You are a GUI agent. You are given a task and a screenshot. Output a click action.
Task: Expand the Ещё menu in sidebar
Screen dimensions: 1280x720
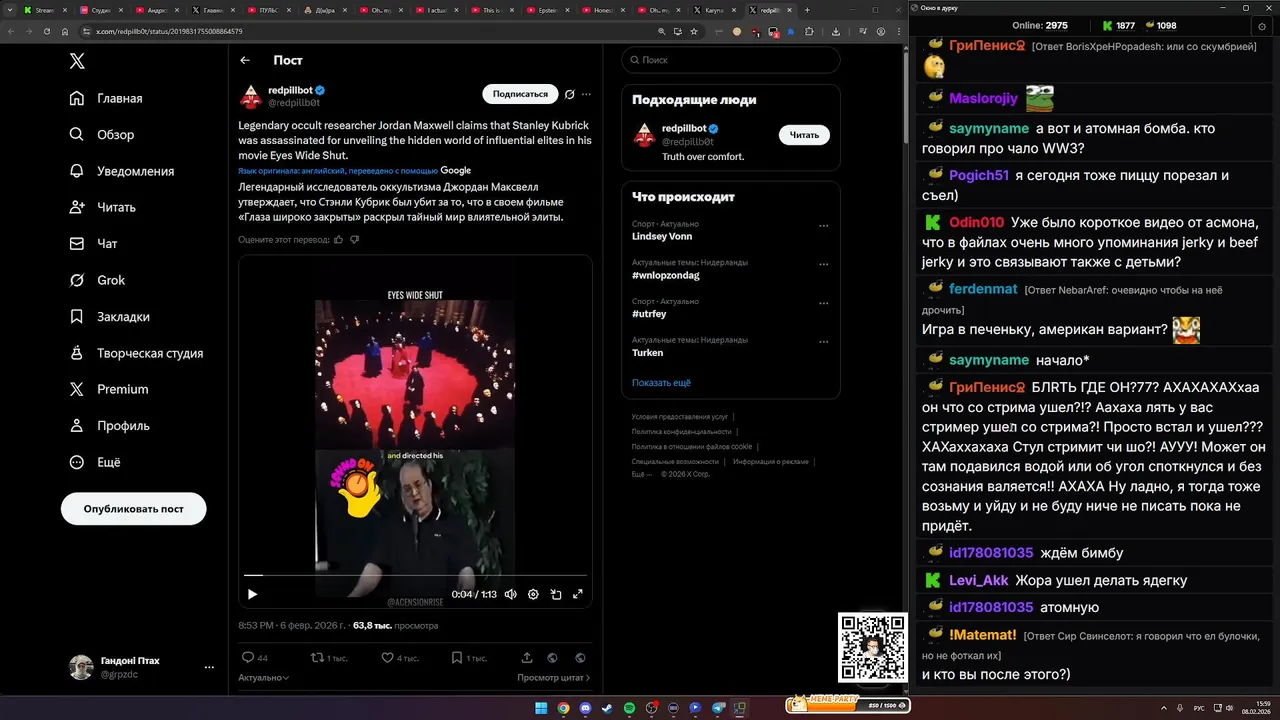(95, 462)
